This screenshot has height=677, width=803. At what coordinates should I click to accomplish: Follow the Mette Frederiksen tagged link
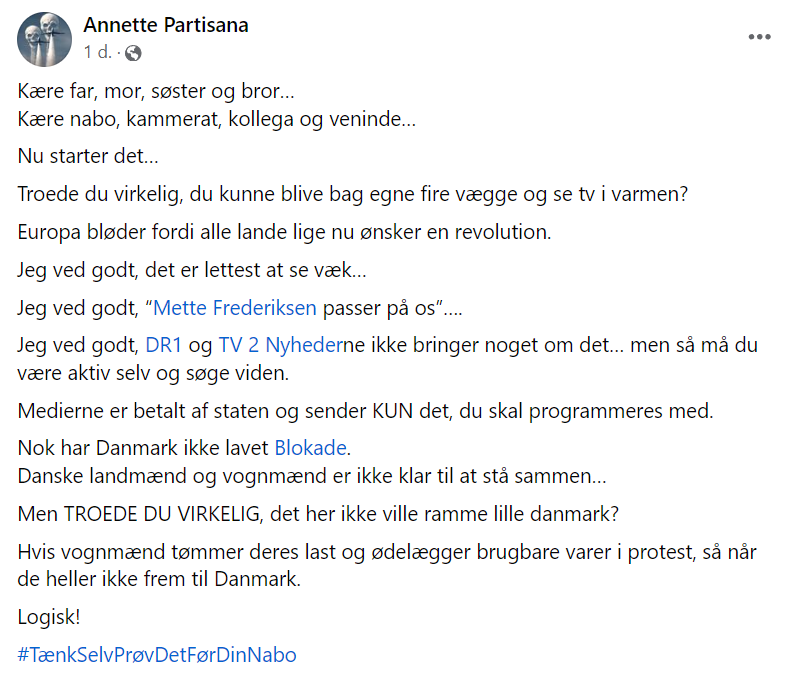[235, 308]
